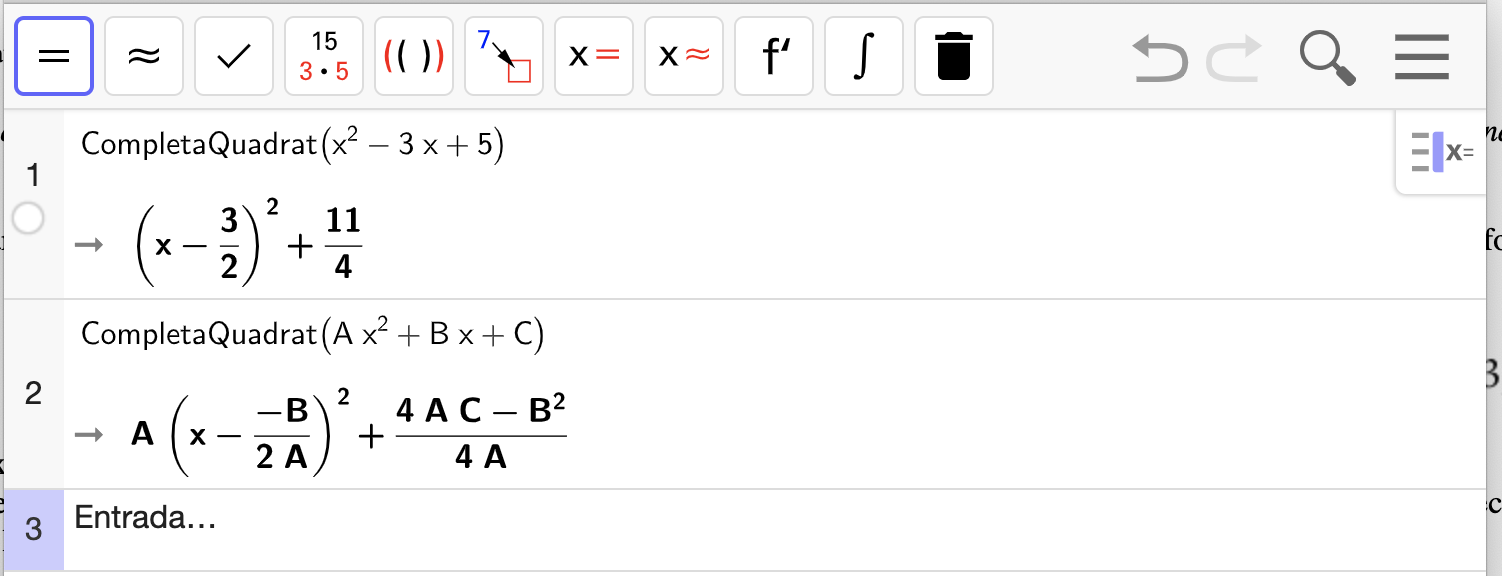Toggle visibility circle for row 1
Image resolution: width=1502 pixels, height=576 pixels.
(28, 218)
